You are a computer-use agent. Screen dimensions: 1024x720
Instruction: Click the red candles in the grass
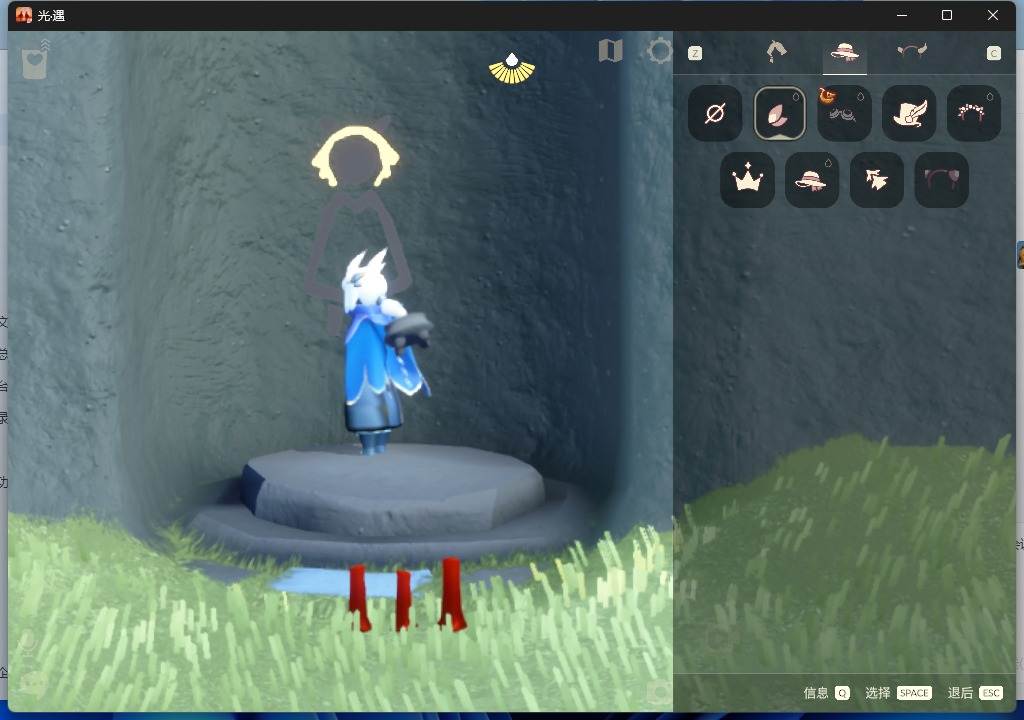408,596
